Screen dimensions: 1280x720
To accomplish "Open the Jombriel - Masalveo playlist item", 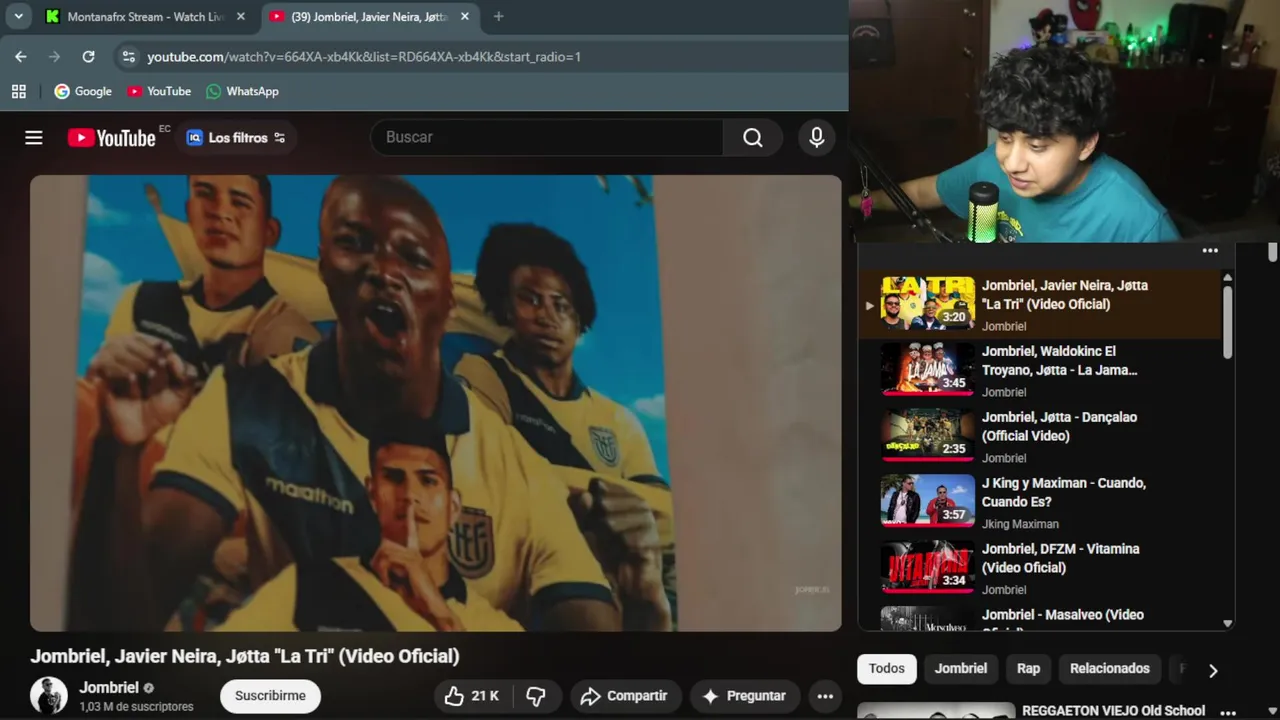I will click(x=1040, y=617).
